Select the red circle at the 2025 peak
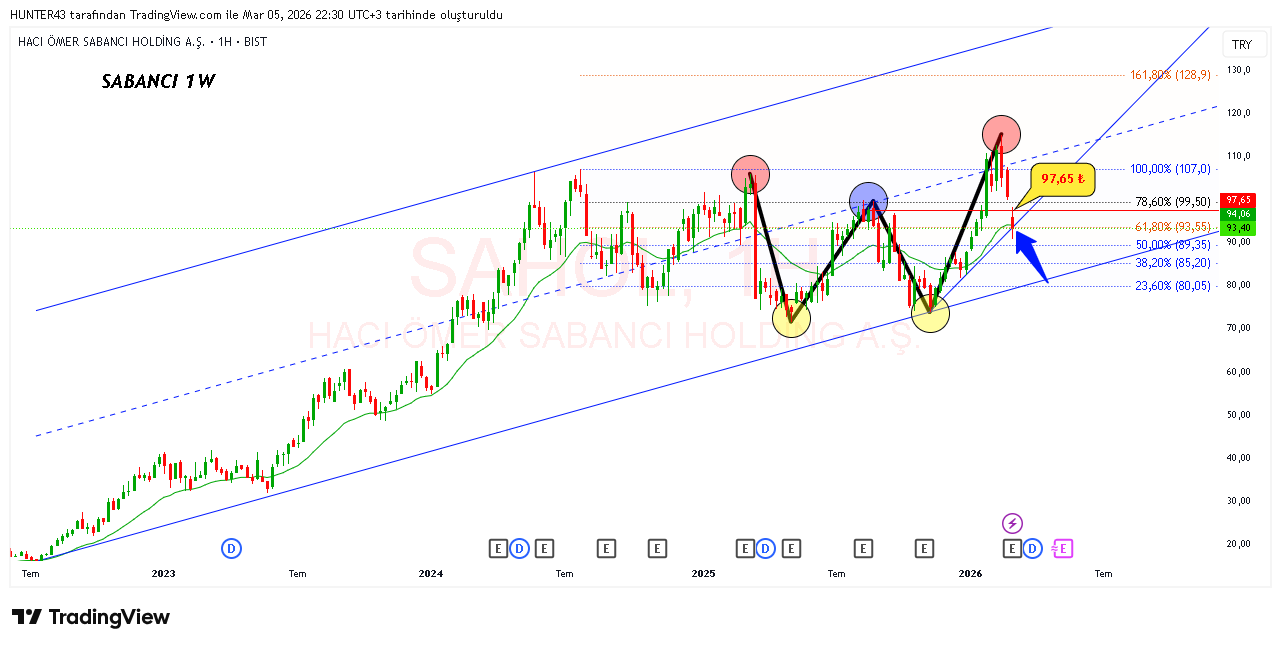The height and width of the screenshot is (647, 1281). point(749,174)
